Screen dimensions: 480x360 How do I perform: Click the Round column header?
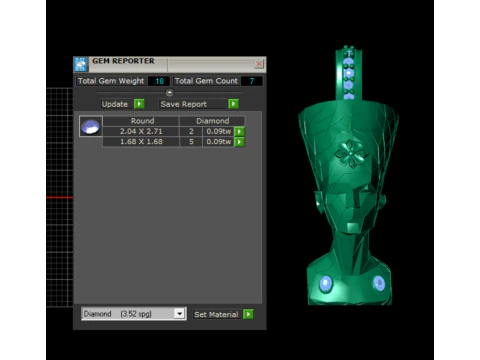[x=141, y=121]
